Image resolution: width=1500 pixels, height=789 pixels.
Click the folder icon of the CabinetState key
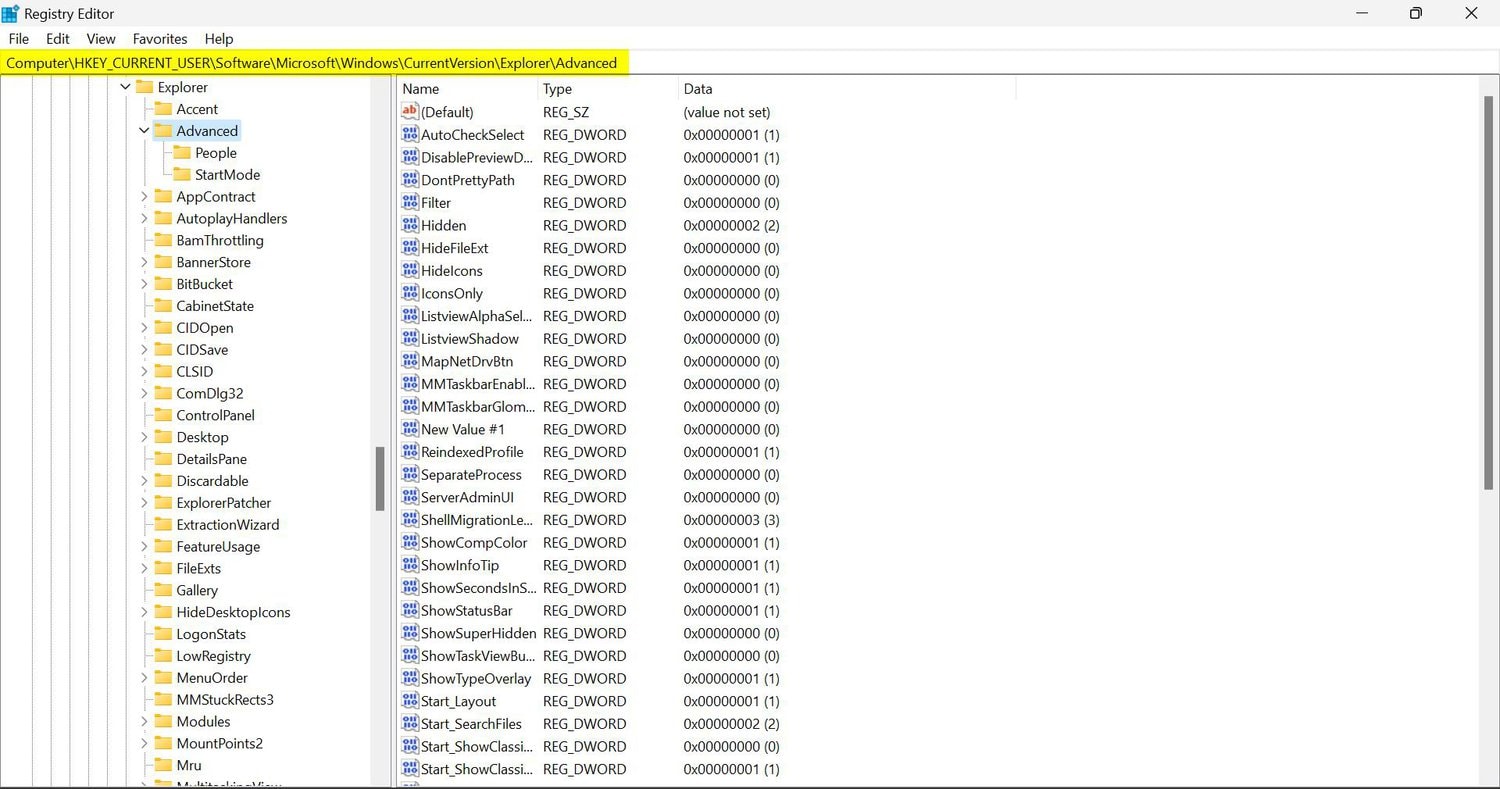pos(163,306)
